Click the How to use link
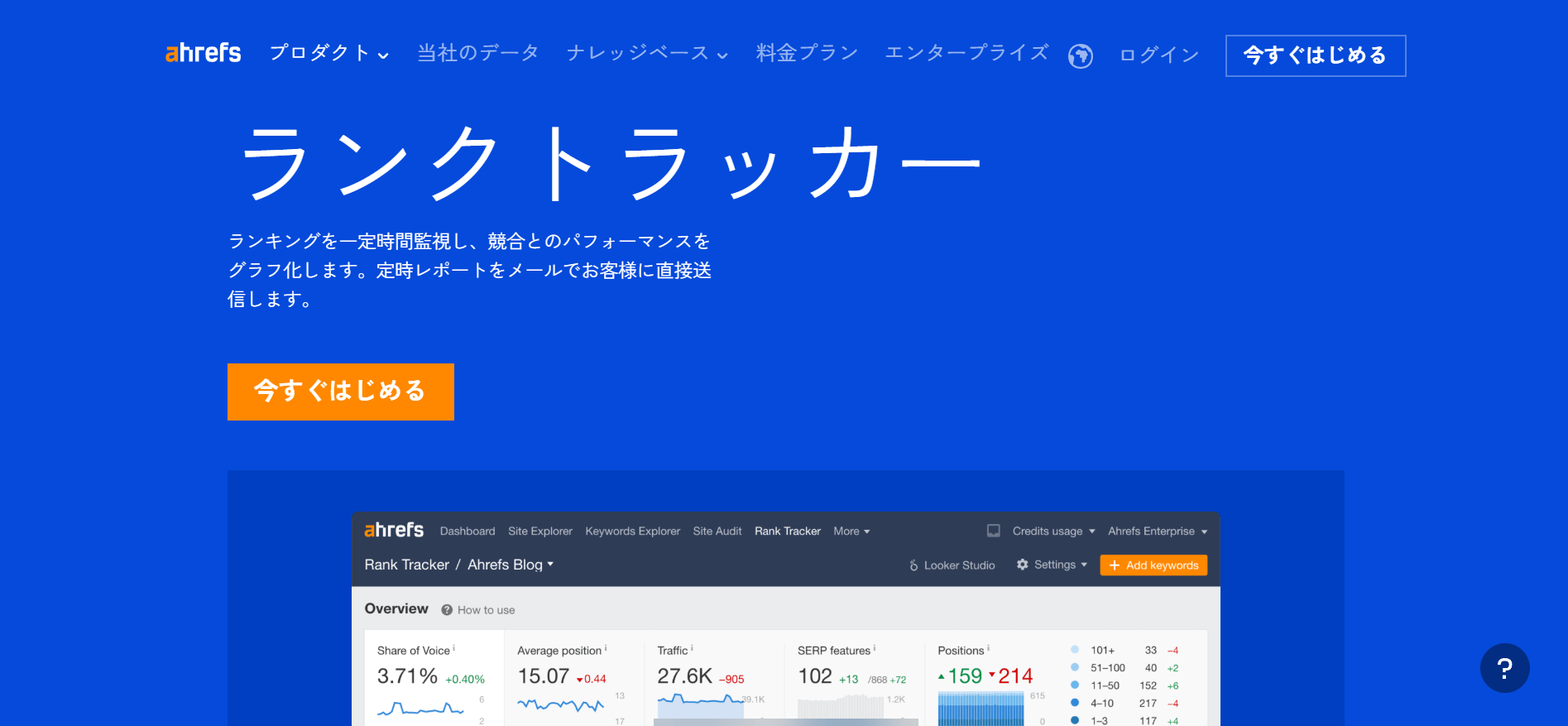Screen dimensions: 1568x726 click(x=486, y=610)
